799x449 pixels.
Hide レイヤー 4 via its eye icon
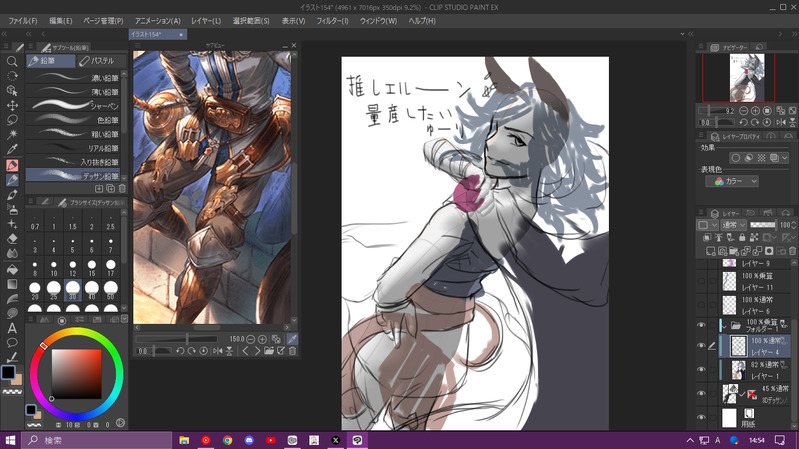(x=701, y=346)
